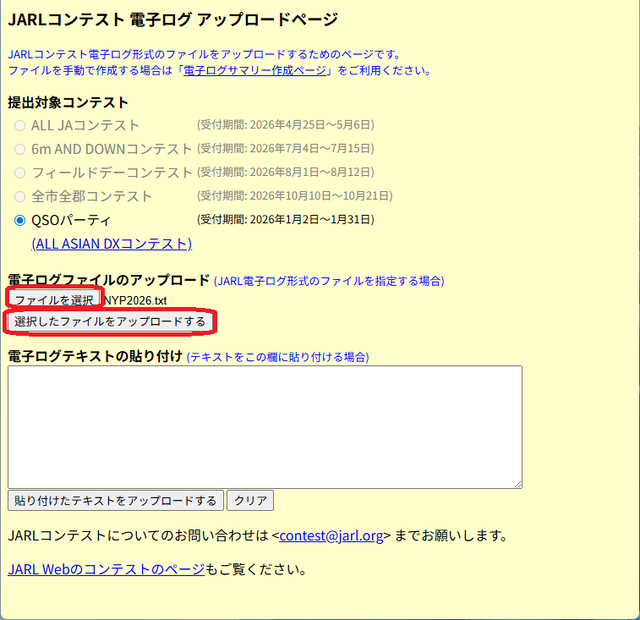Viewport: 640px width, 620px height.
Task: Click inside the 電子ログテキスト paste textarea
Action: (265, 427)
